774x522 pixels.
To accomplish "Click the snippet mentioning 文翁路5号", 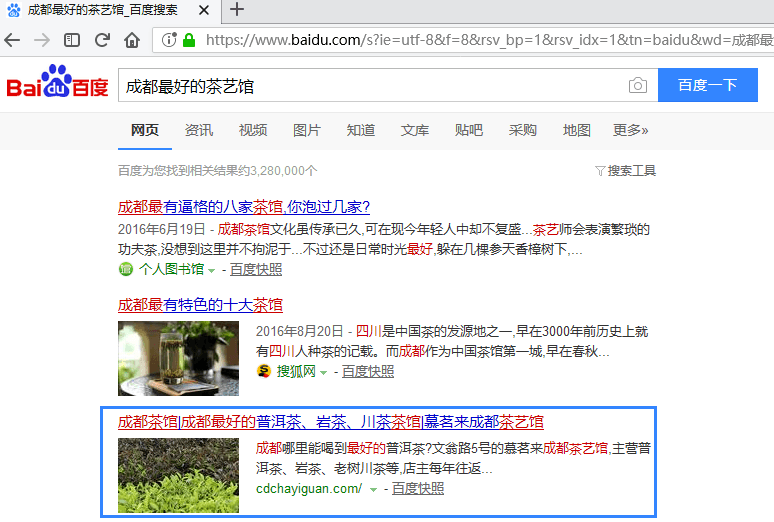I will pos(453,458).
